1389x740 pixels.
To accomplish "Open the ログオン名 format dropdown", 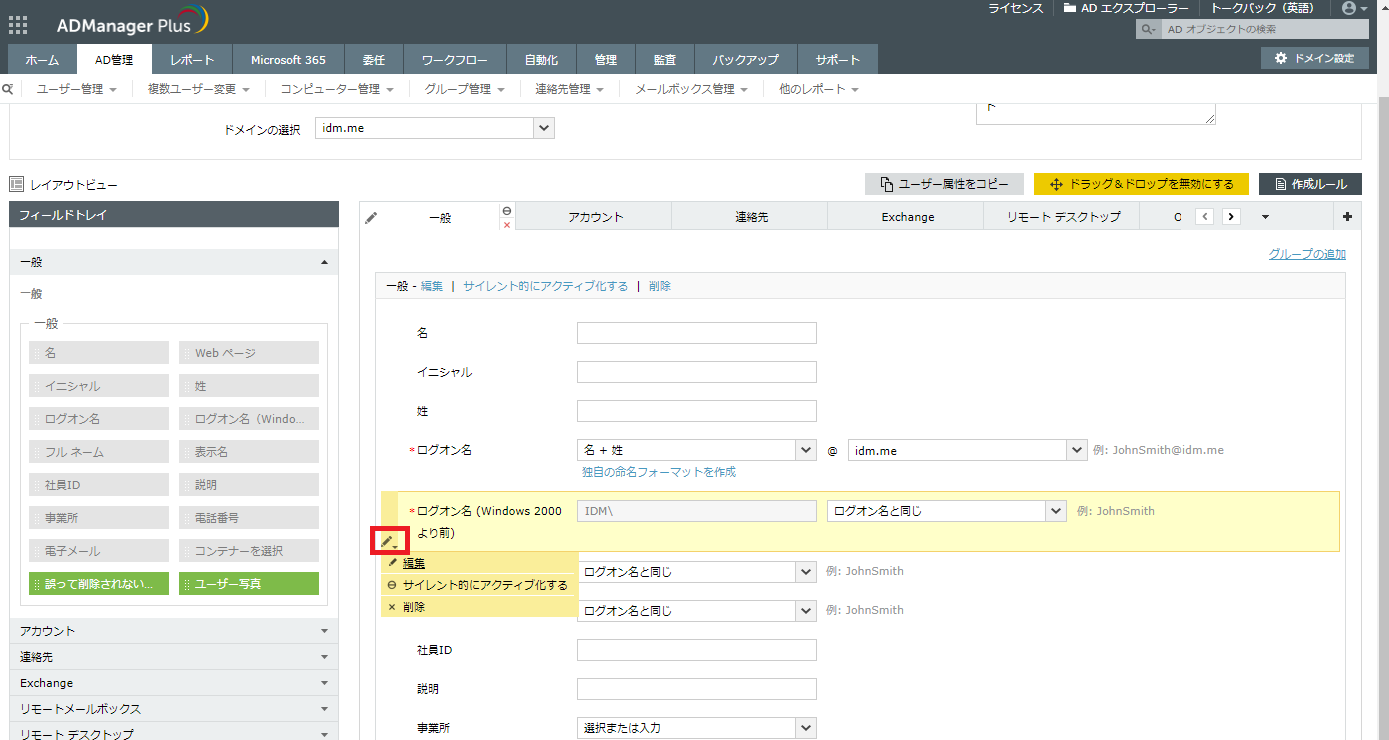I will click(x=697, y=450).
